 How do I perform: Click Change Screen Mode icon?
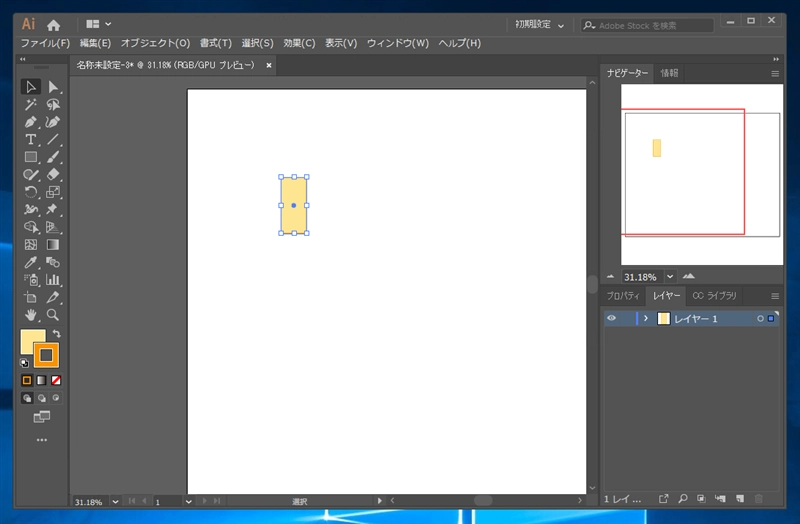point(42,417)
